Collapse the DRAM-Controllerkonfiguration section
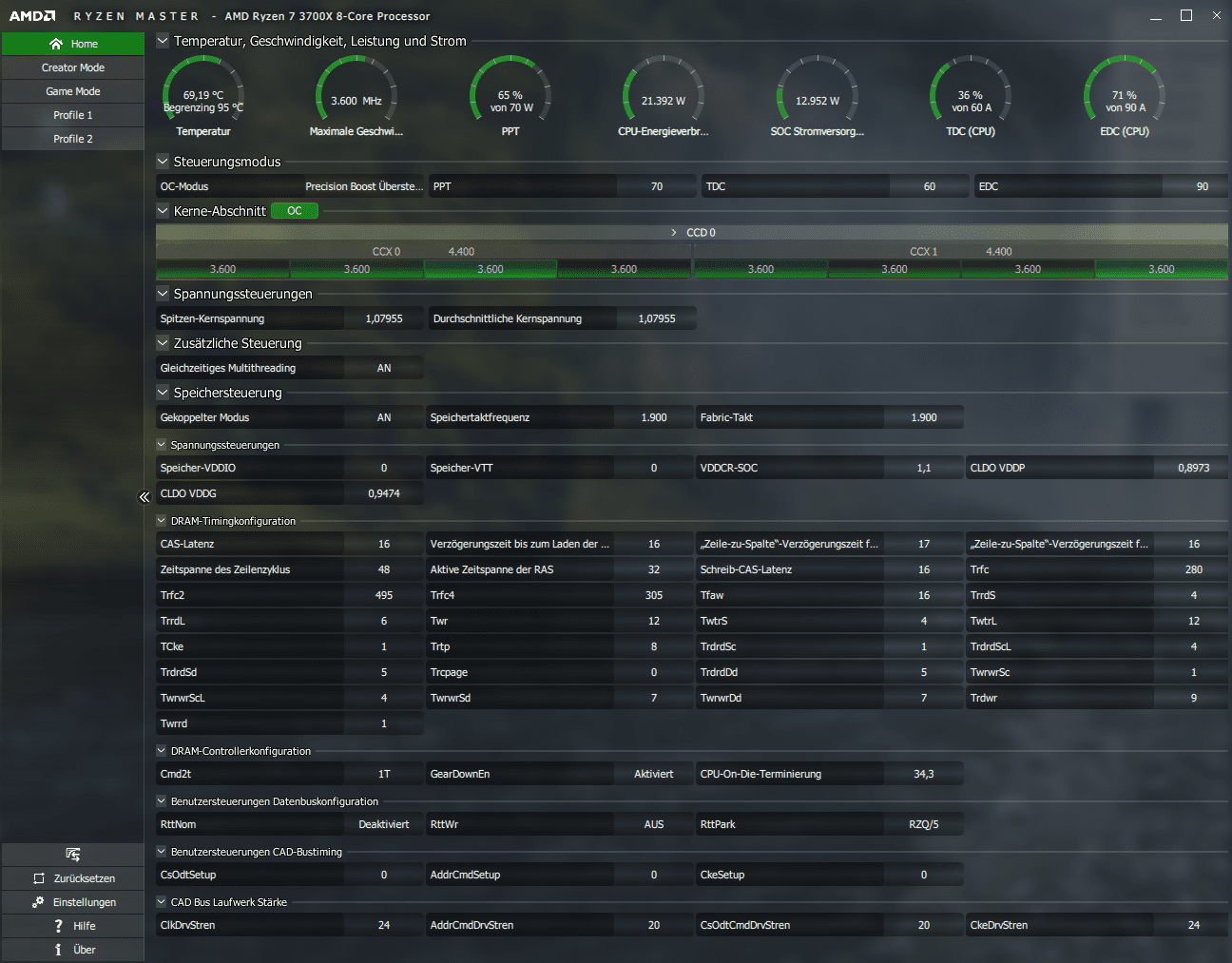Image resolution: width=1232 pixels, height=963 pixels. pyautogui.click(x=162, y=751)
